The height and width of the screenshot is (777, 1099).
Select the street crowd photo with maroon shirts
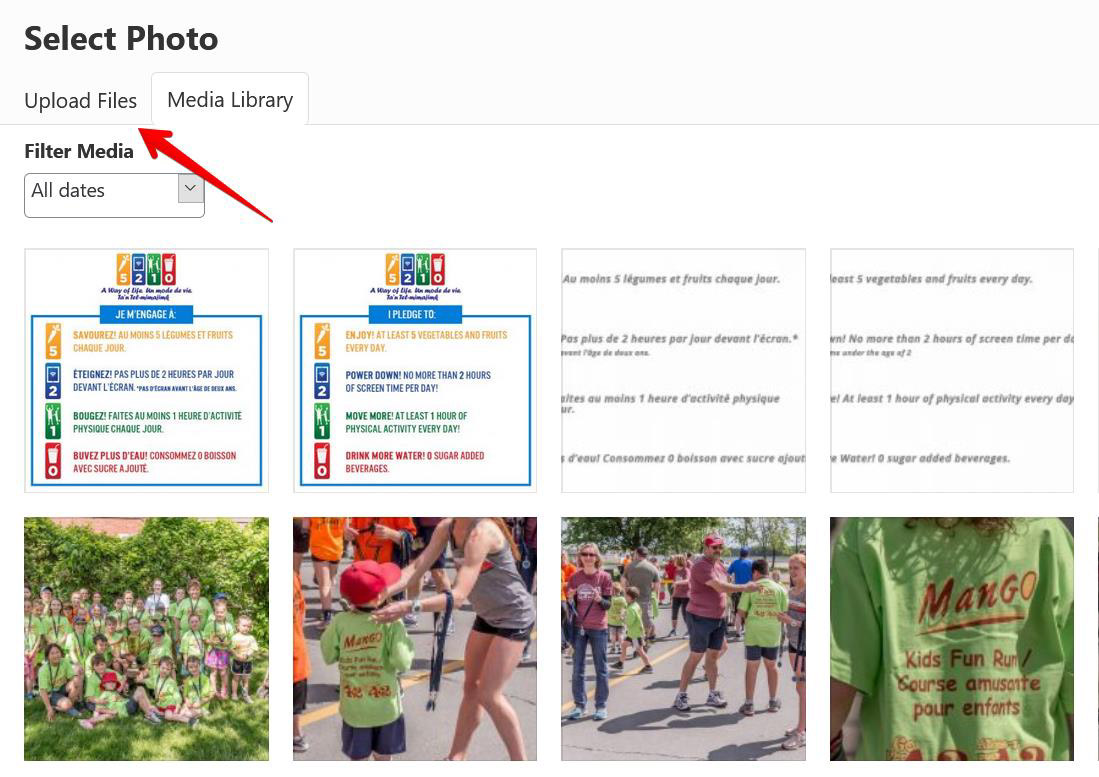(683, 639)
